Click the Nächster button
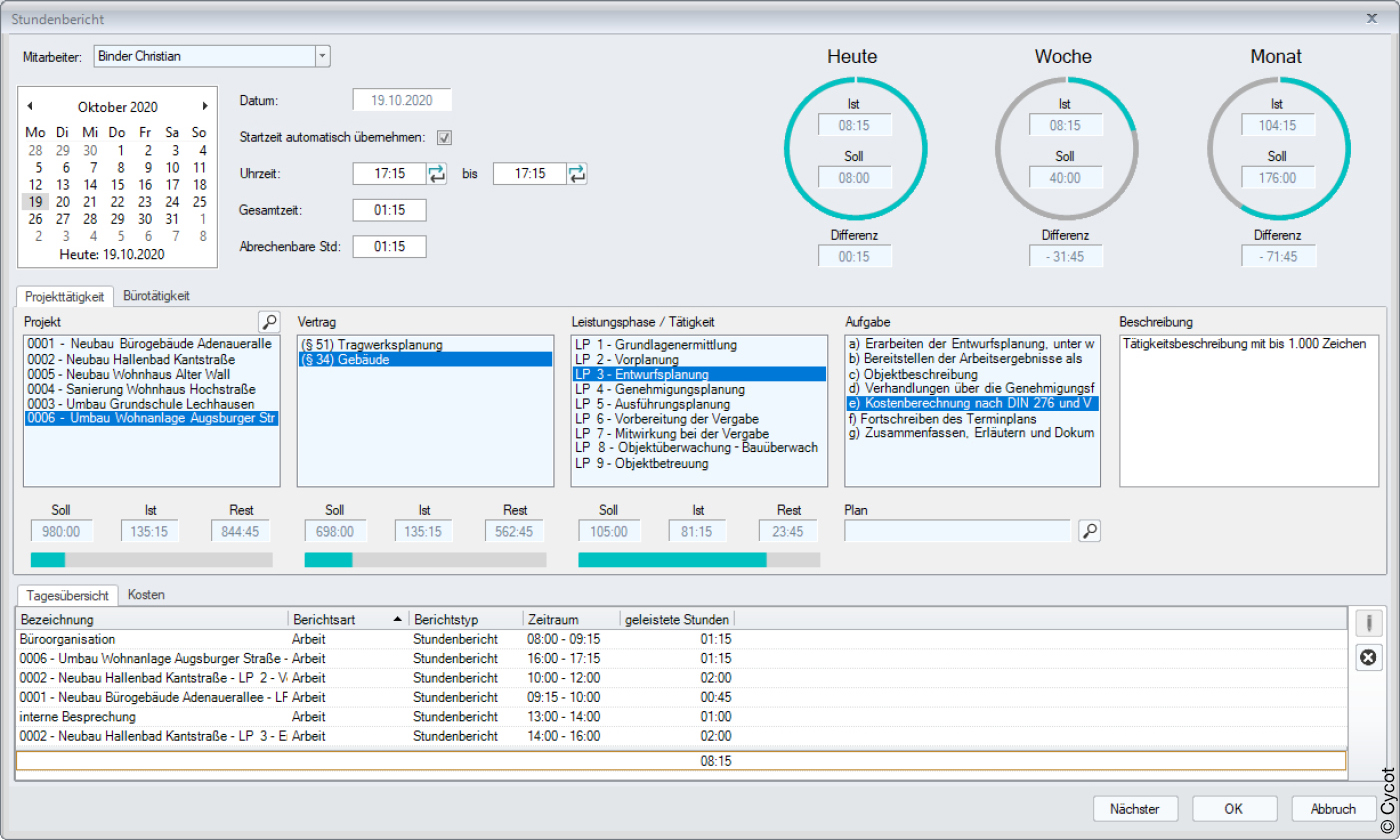1400x840 pixels. pos(1135,808)
